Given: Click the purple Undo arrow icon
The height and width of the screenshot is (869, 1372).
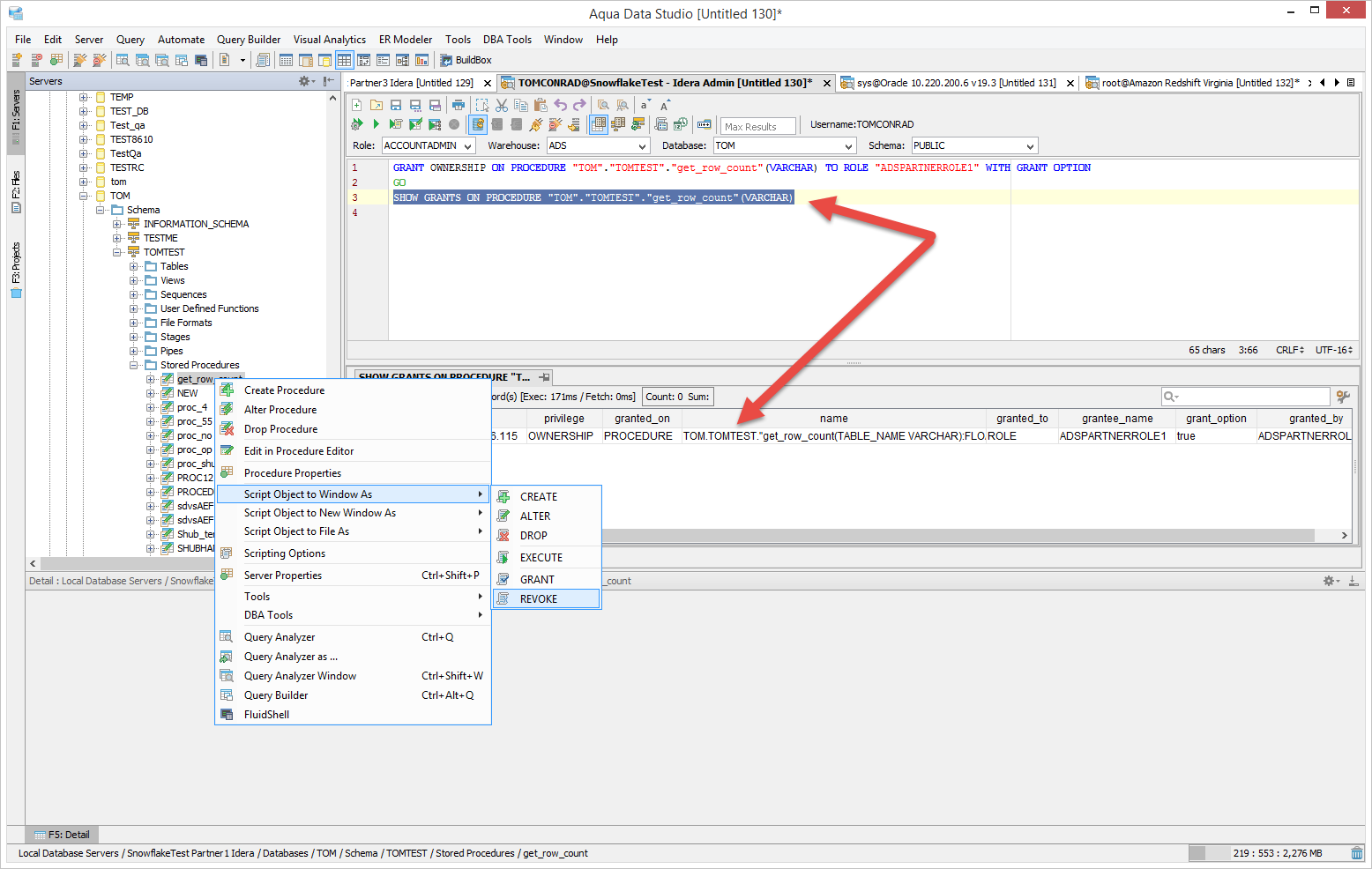Looking at the screenshot, I should pos(561,105).
